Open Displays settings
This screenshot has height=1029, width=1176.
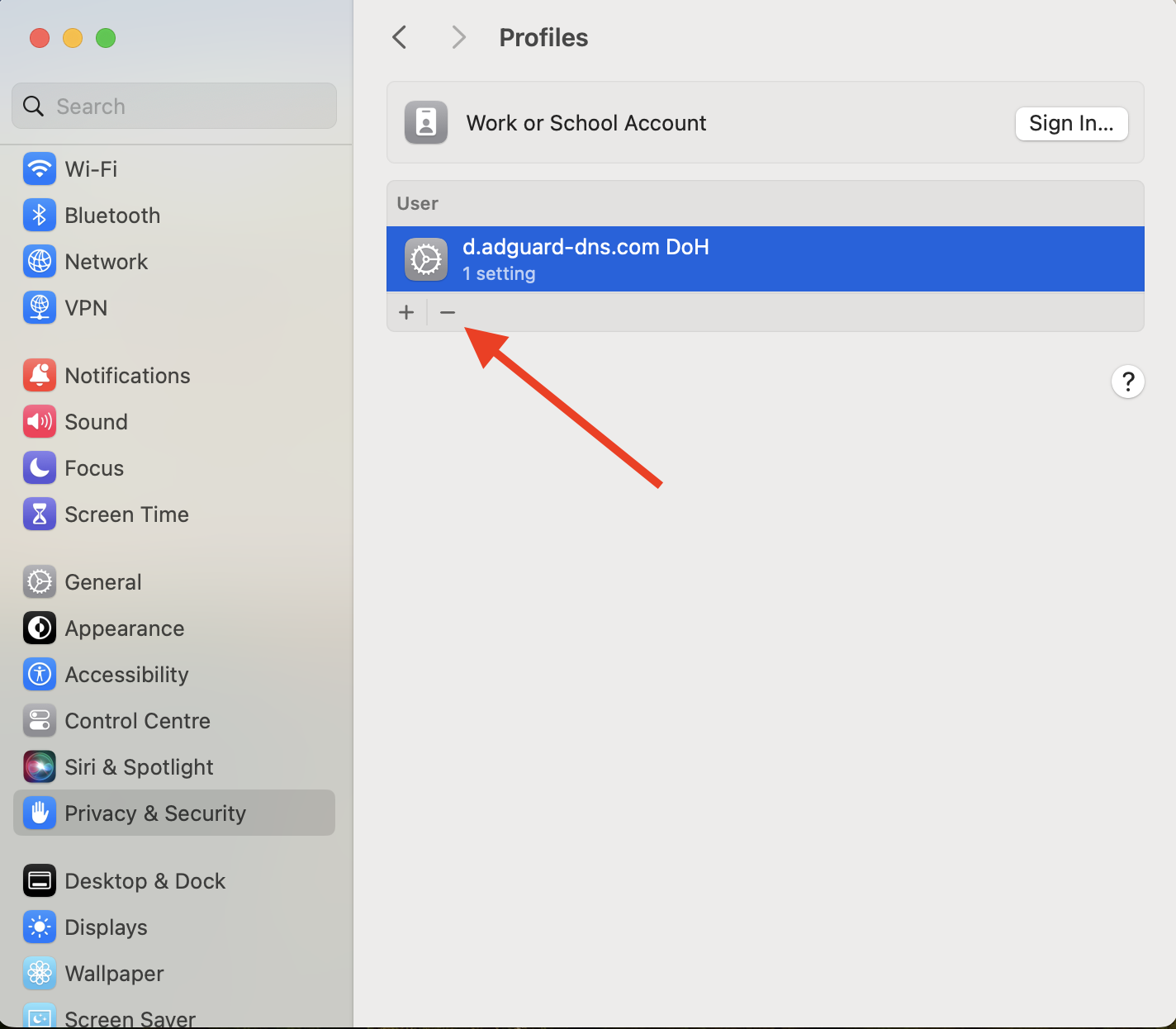click(106, 927)
